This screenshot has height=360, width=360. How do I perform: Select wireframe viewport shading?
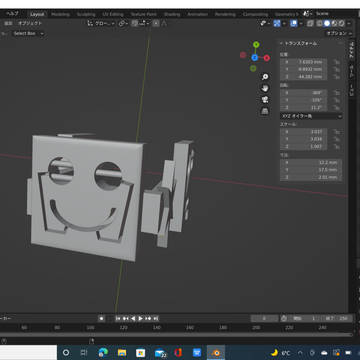(x=320, y=23)
